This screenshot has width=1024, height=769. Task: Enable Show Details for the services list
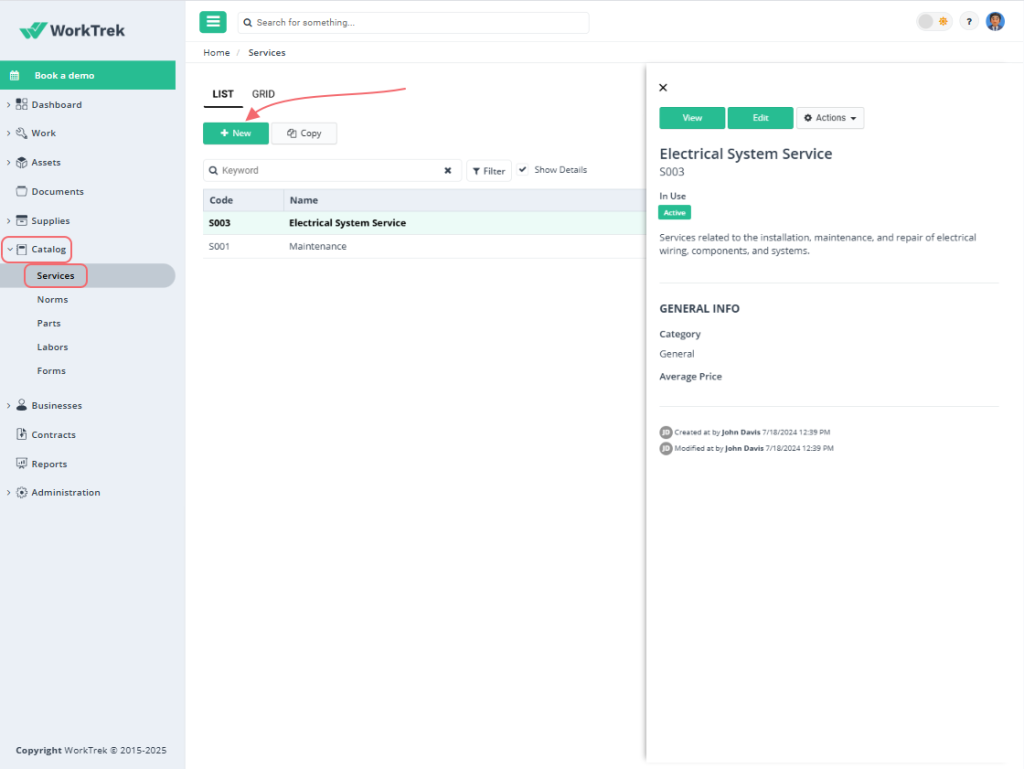pos(552,169)
